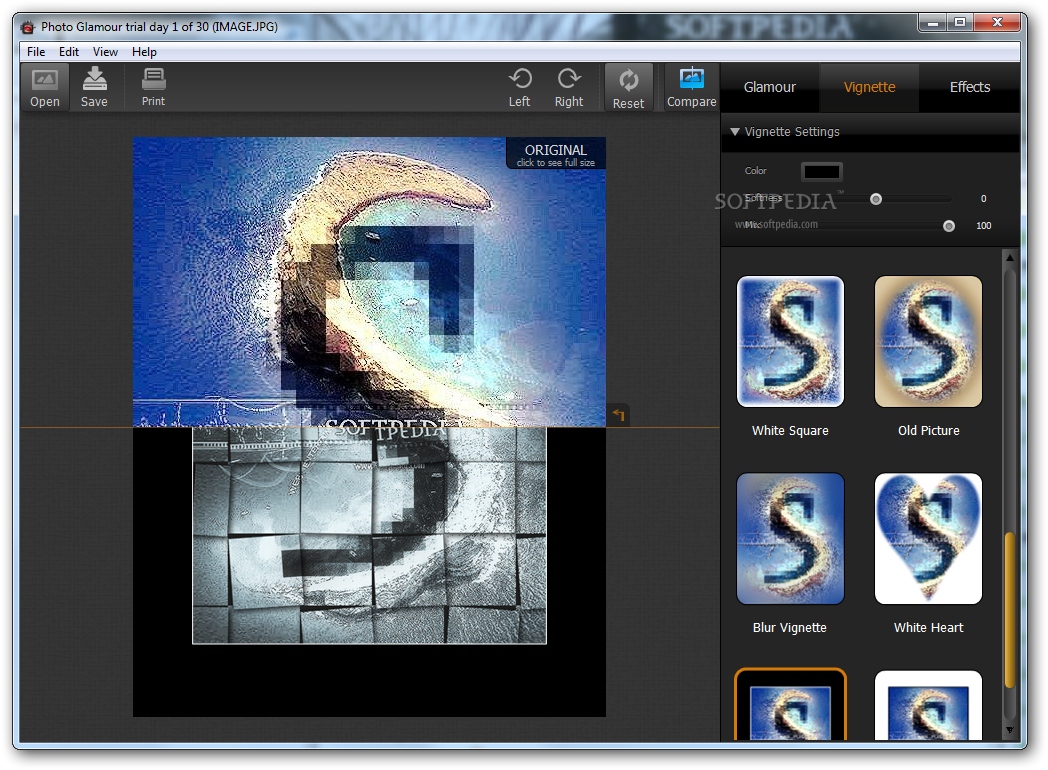
Task: Open the View menu
Action: click(x=105, y=51)
